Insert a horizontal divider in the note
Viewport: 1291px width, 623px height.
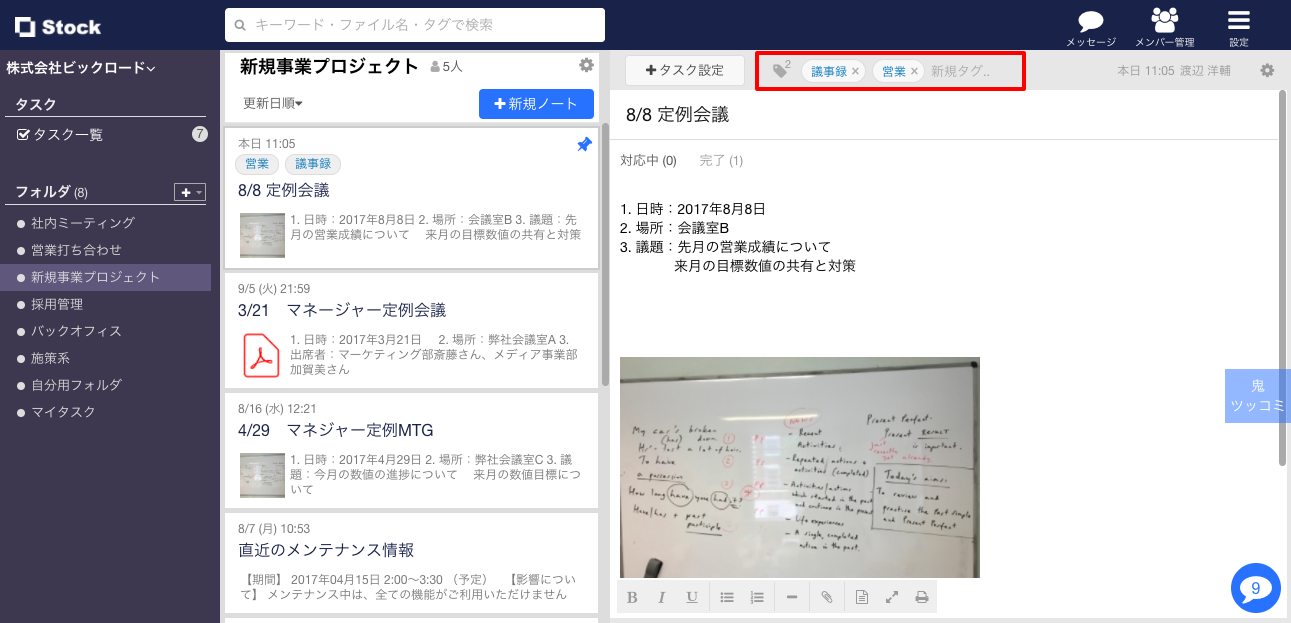coord(791,596)
